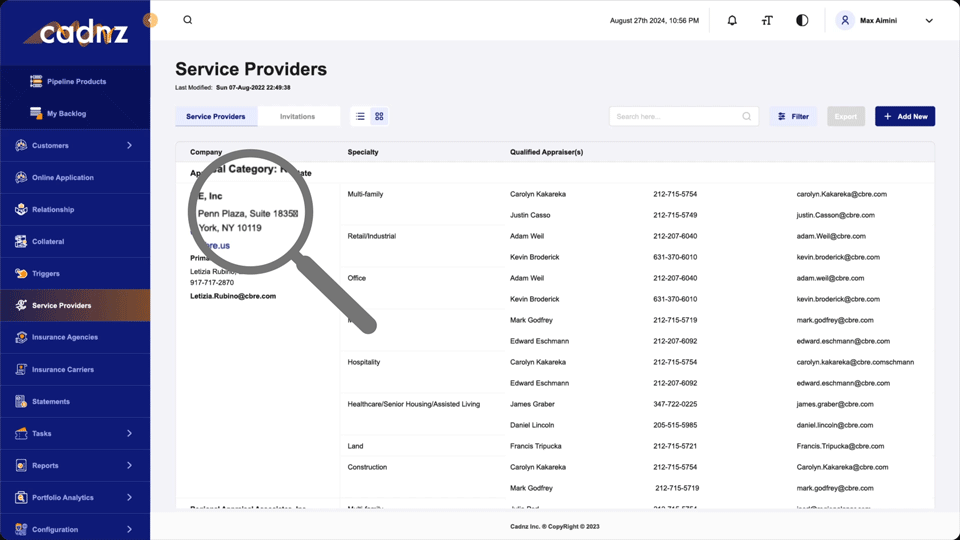Toggle the dark/light contrast mode icon

(802, 20)
